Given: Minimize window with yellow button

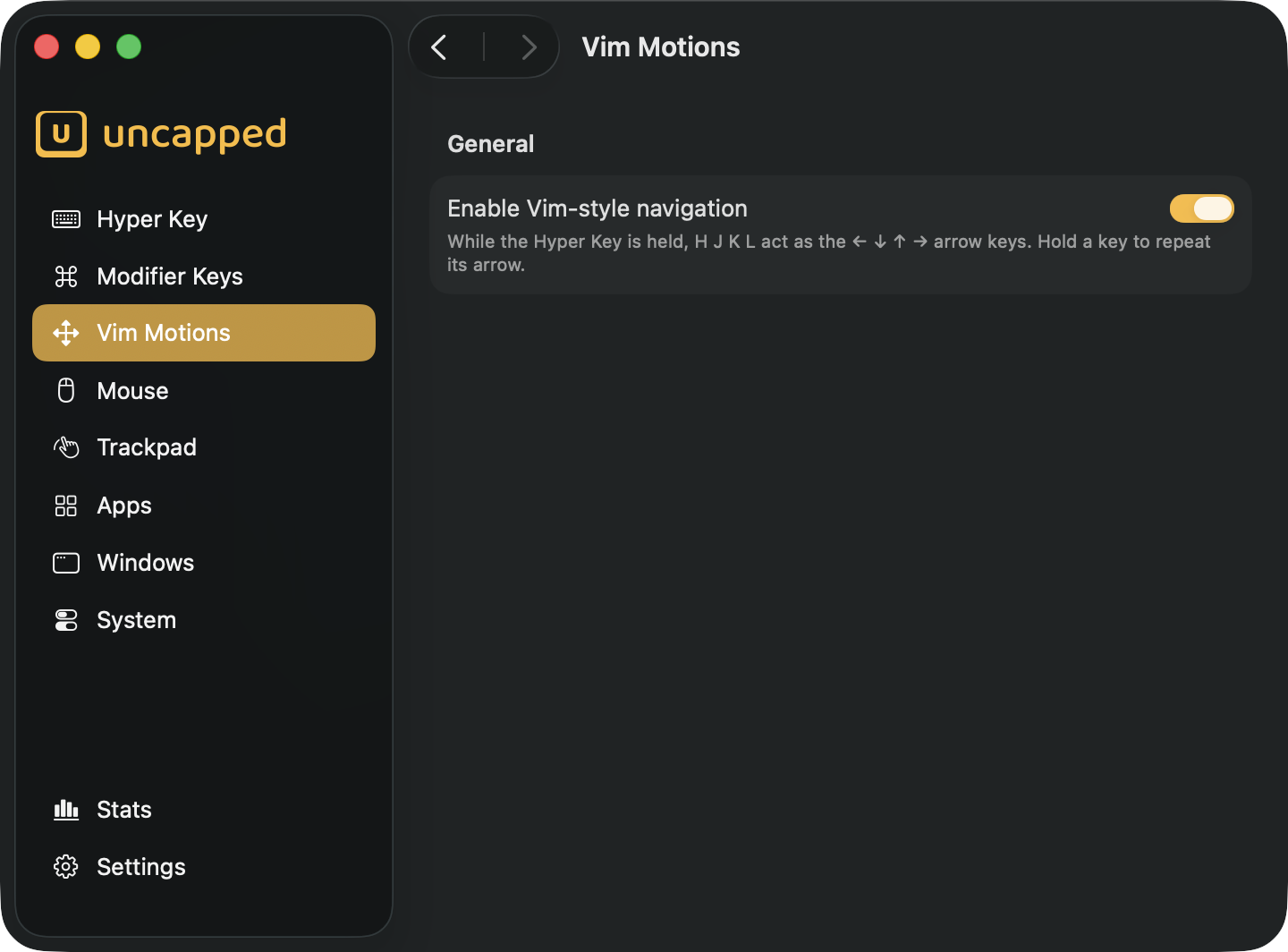Looking at the screenshot, I should [88, 47].
